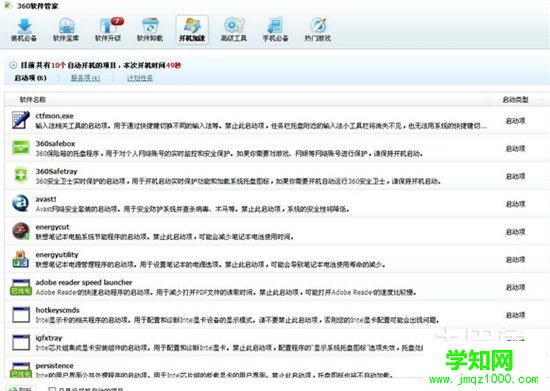
Task: Select the hotkeyscmds entry name
Action: point(58,310)
